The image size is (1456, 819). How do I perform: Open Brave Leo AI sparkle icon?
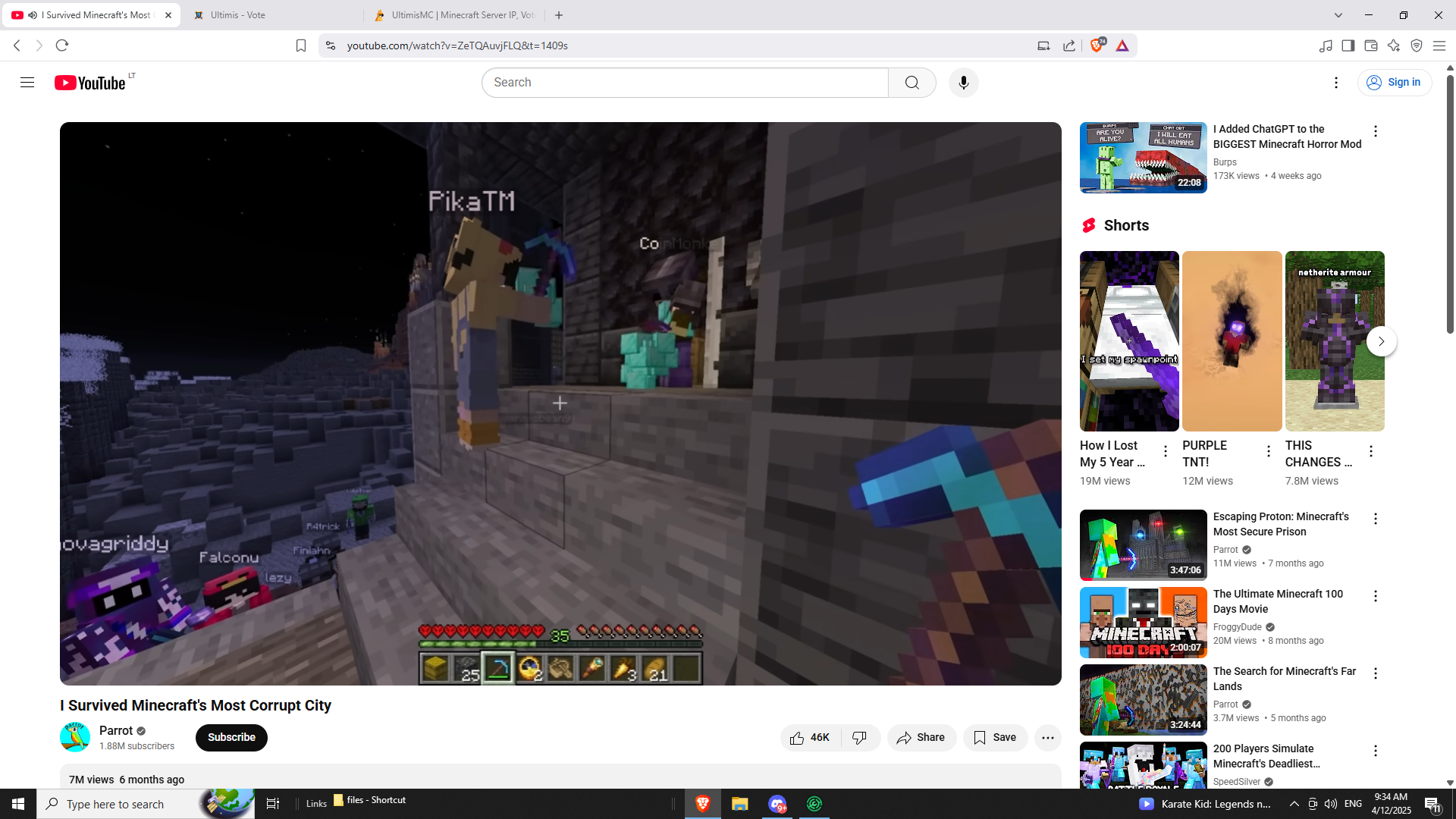(1393, 45)
